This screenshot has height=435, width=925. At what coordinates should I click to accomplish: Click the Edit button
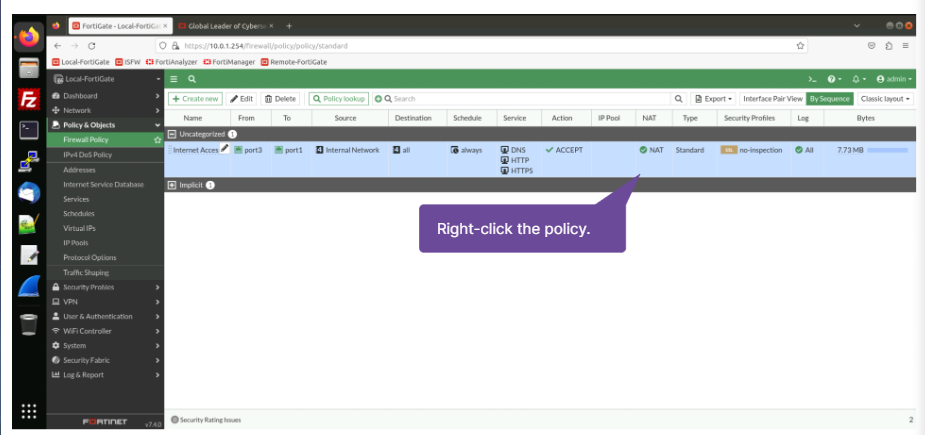[x=241, y=99]
